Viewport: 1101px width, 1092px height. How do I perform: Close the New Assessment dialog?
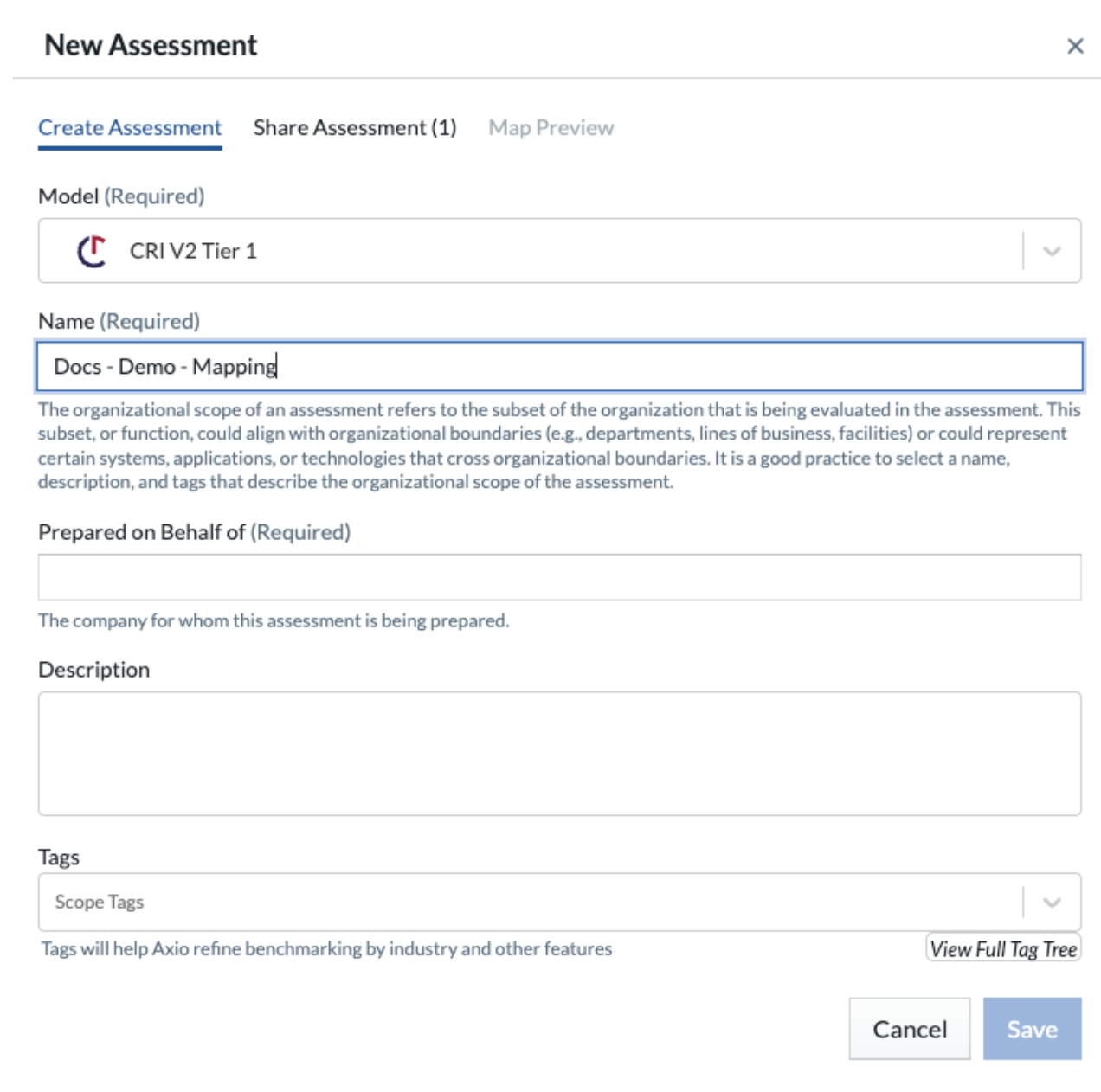pyautogui.click(x=1075, y=46)
